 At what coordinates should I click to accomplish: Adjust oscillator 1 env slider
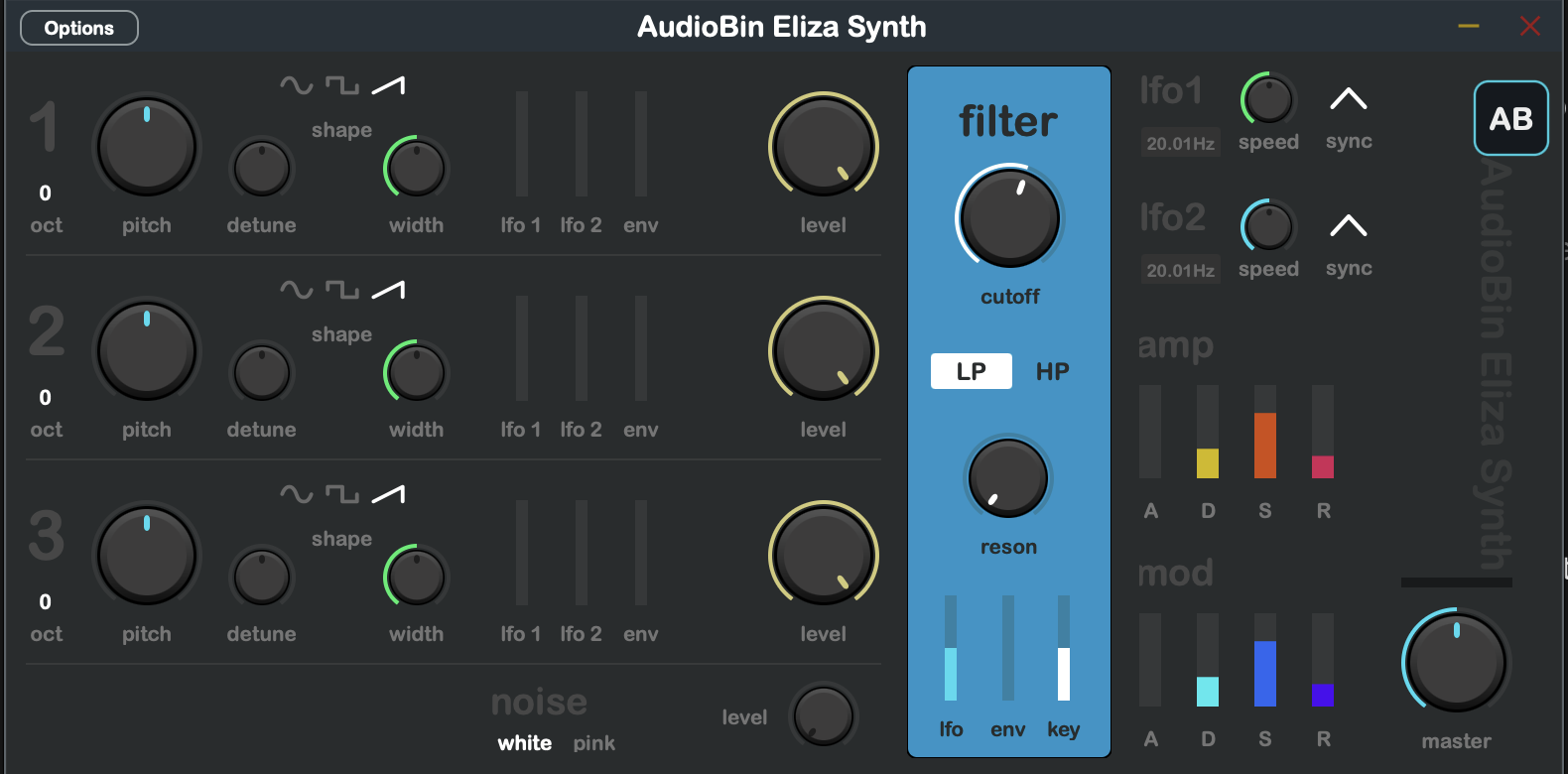pos(641,144)
